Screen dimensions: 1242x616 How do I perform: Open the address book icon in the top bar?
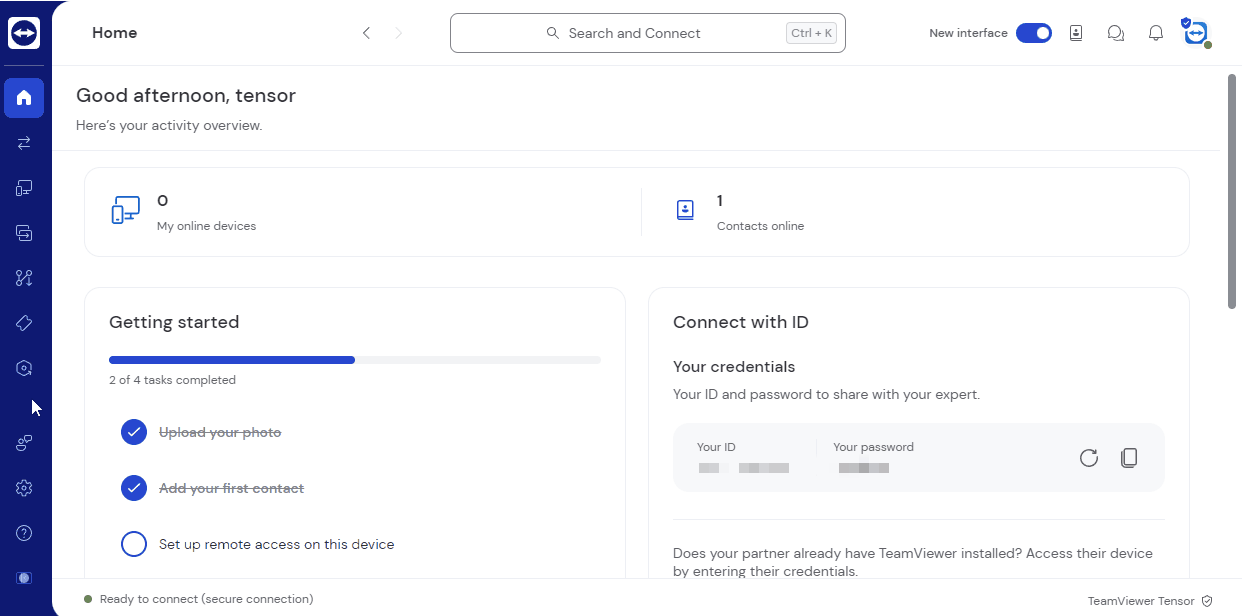point(1076,32)
